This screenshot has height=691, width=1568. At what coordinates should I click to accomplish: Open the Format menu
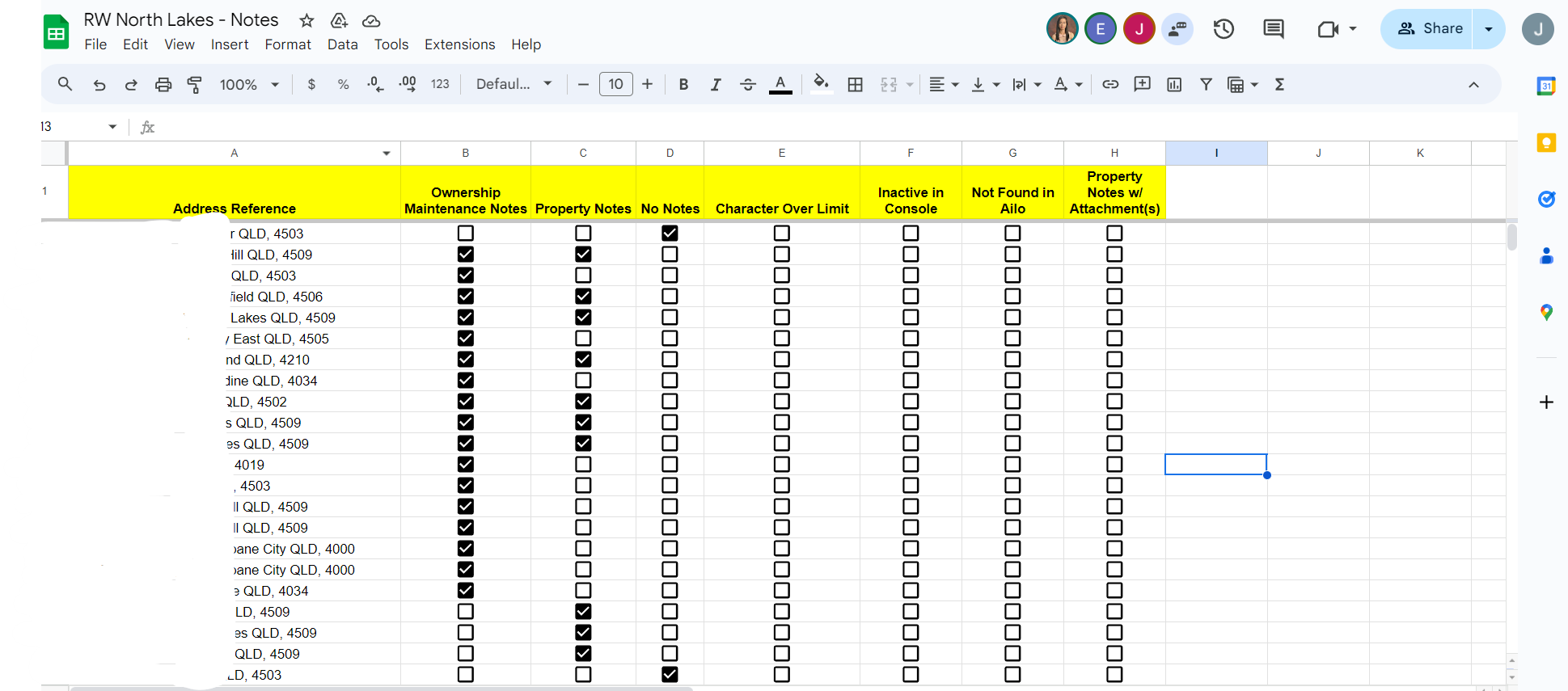288,44
